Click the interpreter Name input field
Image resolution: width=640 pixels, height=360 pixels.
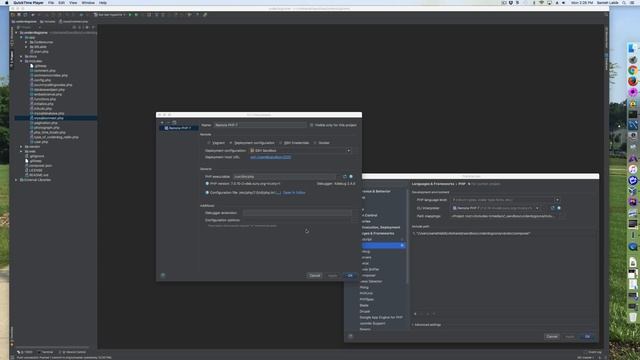point(260,125)
